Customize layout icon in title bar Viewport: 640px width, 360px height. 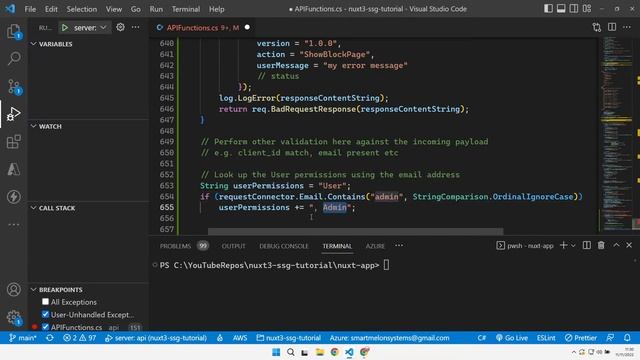(x=587, y=9)
